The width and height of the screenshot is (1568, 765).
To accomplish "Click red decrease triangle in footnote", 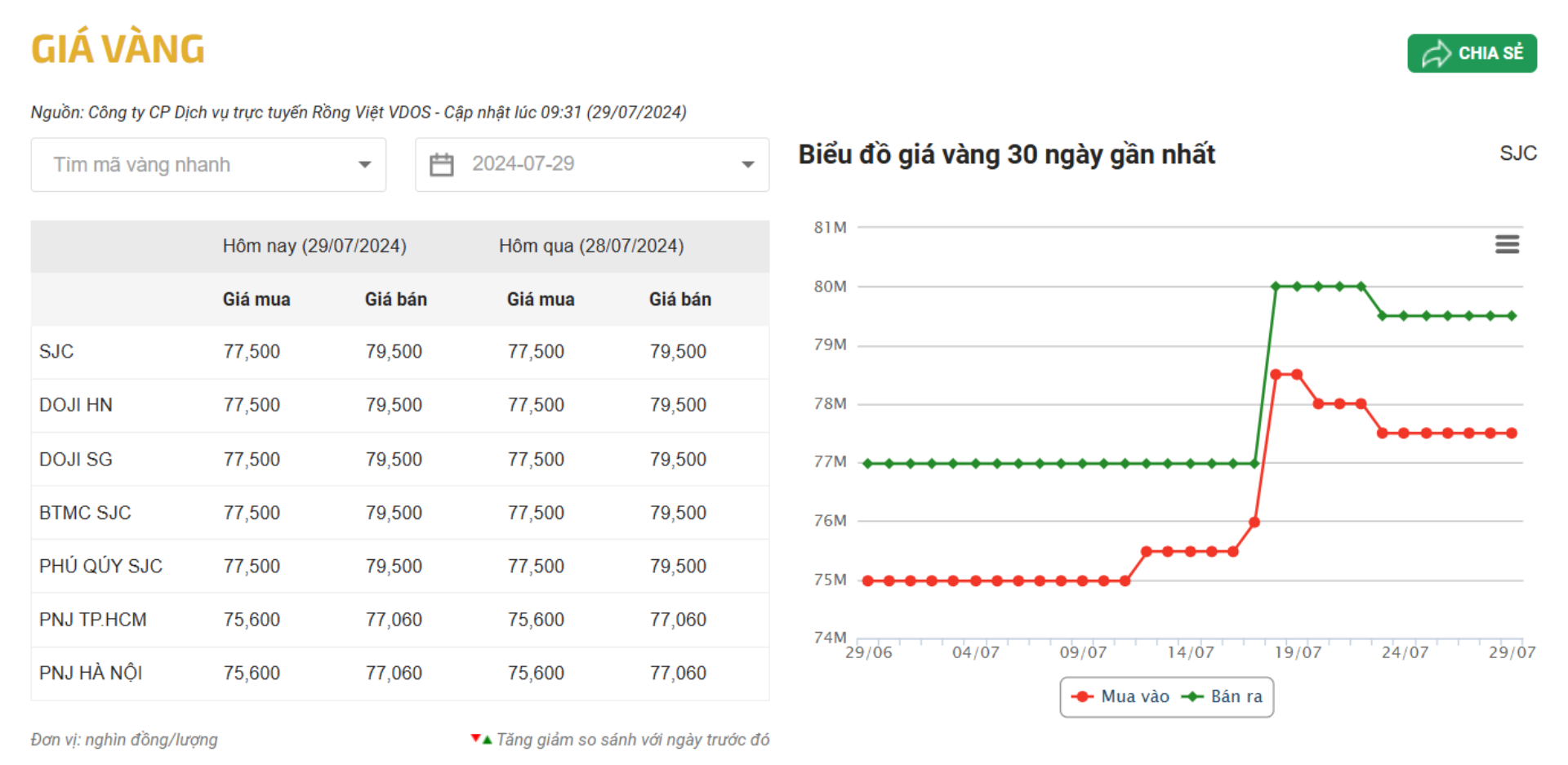I will click(x=475, y=738).
